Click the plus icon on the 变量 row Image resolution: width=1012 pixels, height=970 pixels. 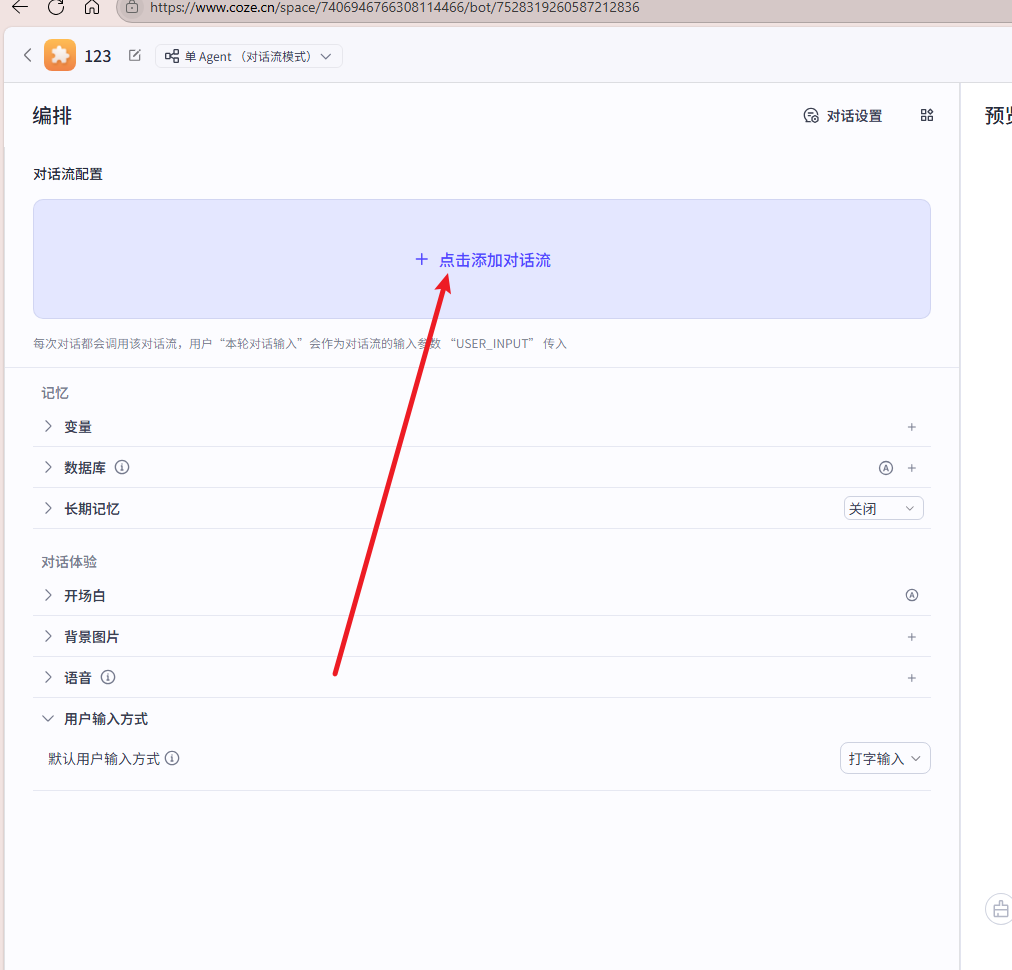coord(911,427)
